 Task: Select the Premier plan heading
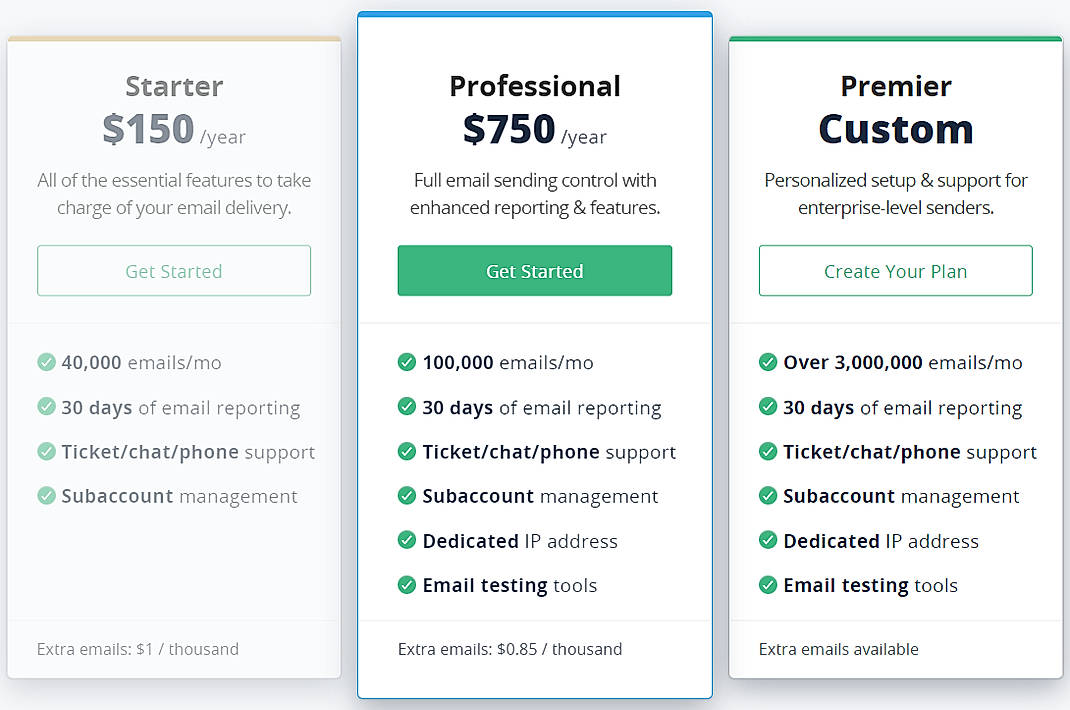(x=895, y=87)
